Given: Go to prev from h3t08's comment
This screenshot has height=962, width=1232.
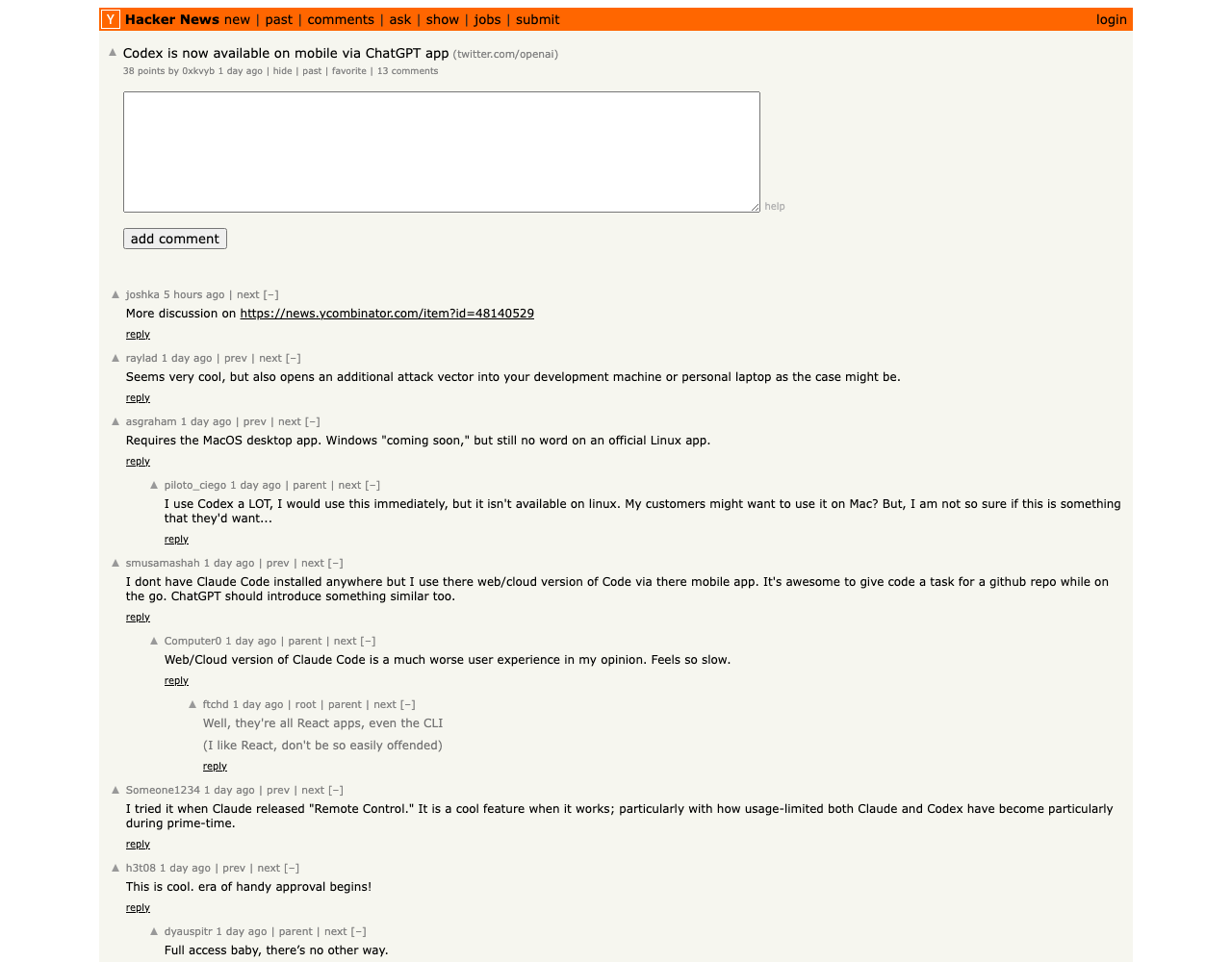Looking at the screenshot, I should click(234, 868).
